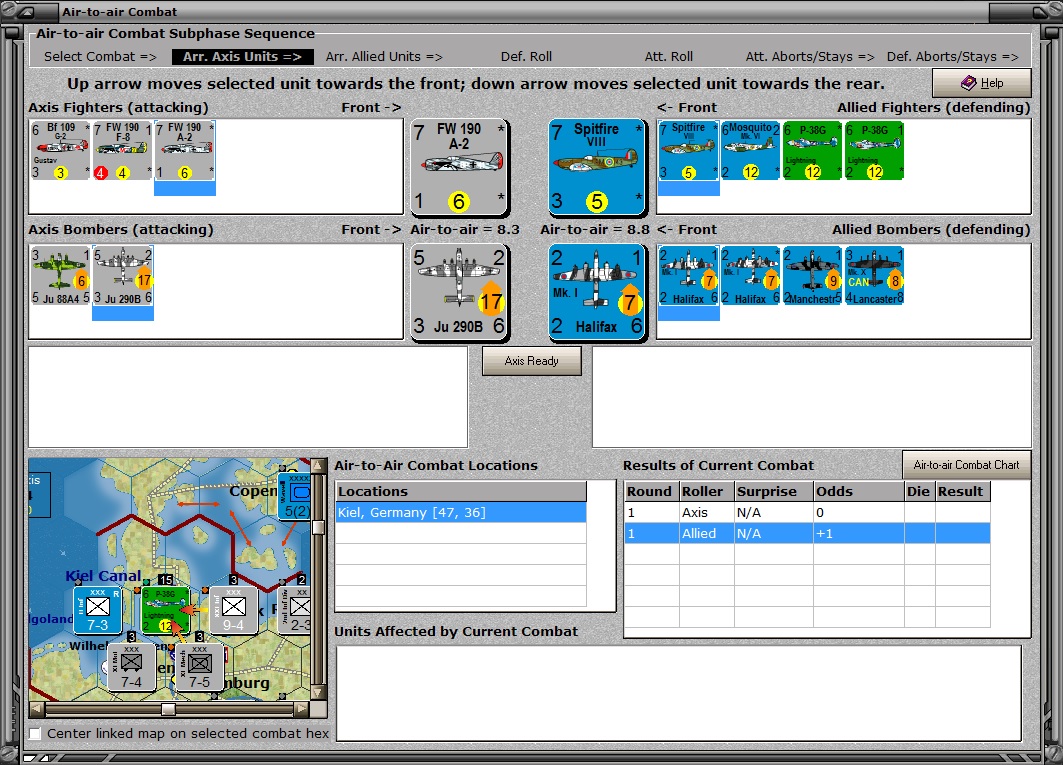
Task: Click the map vertical scrollbar down arrow
Action: point(318,692)
